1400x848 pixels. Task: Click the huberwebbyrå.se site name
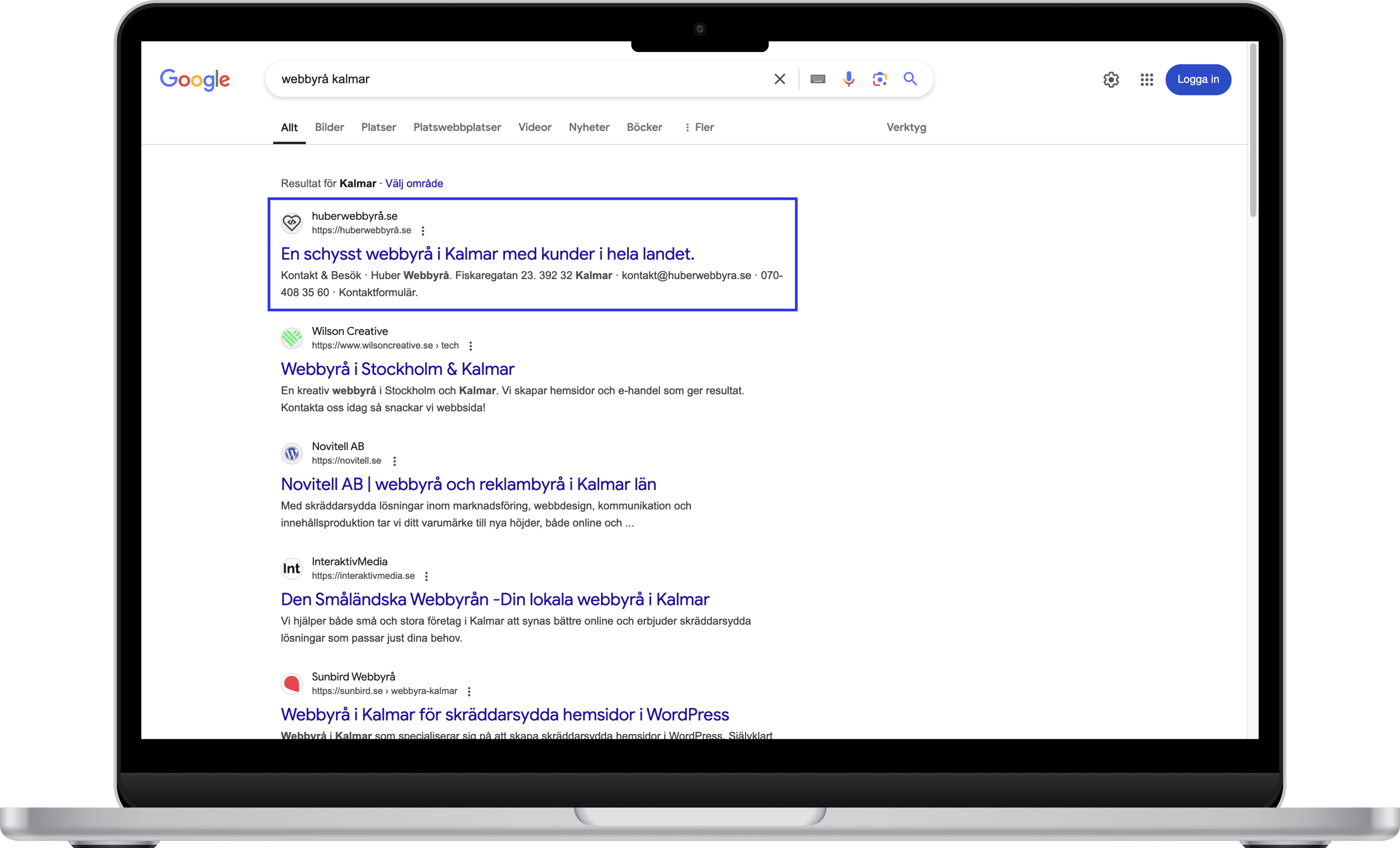click(x=354, y=216)
